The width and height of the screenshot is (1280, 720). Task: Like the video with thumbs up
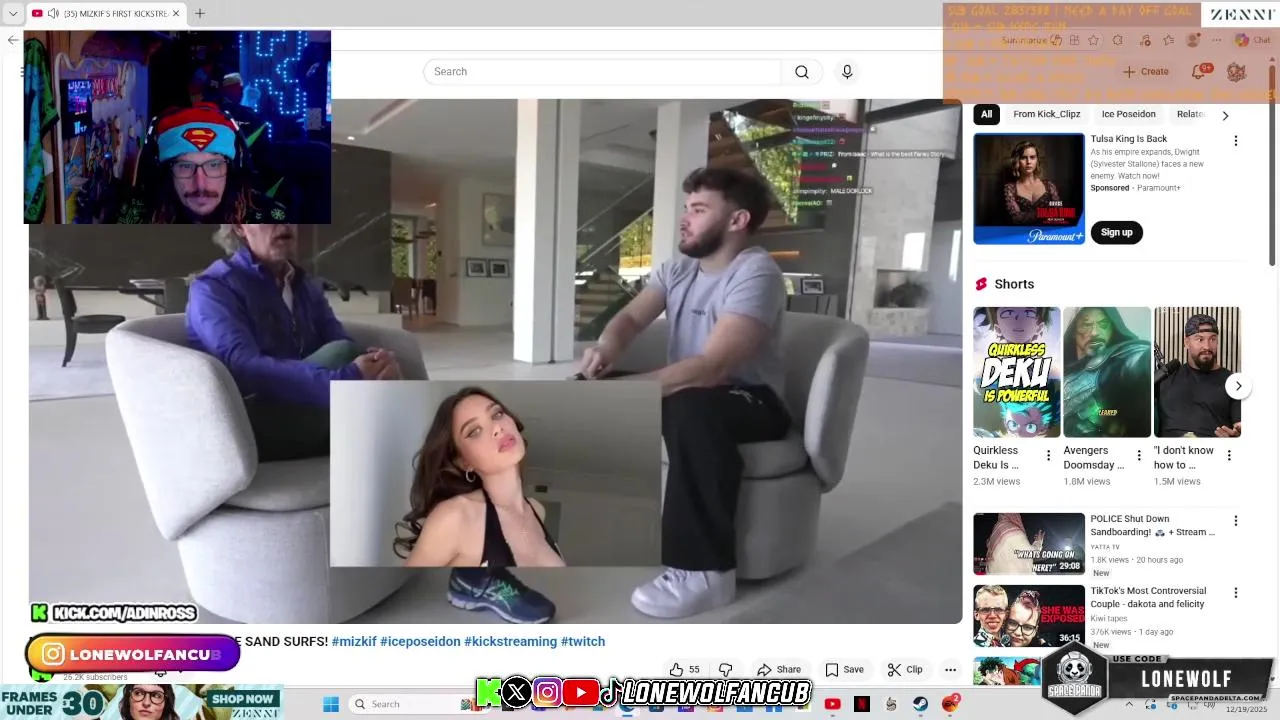[685, 670]
